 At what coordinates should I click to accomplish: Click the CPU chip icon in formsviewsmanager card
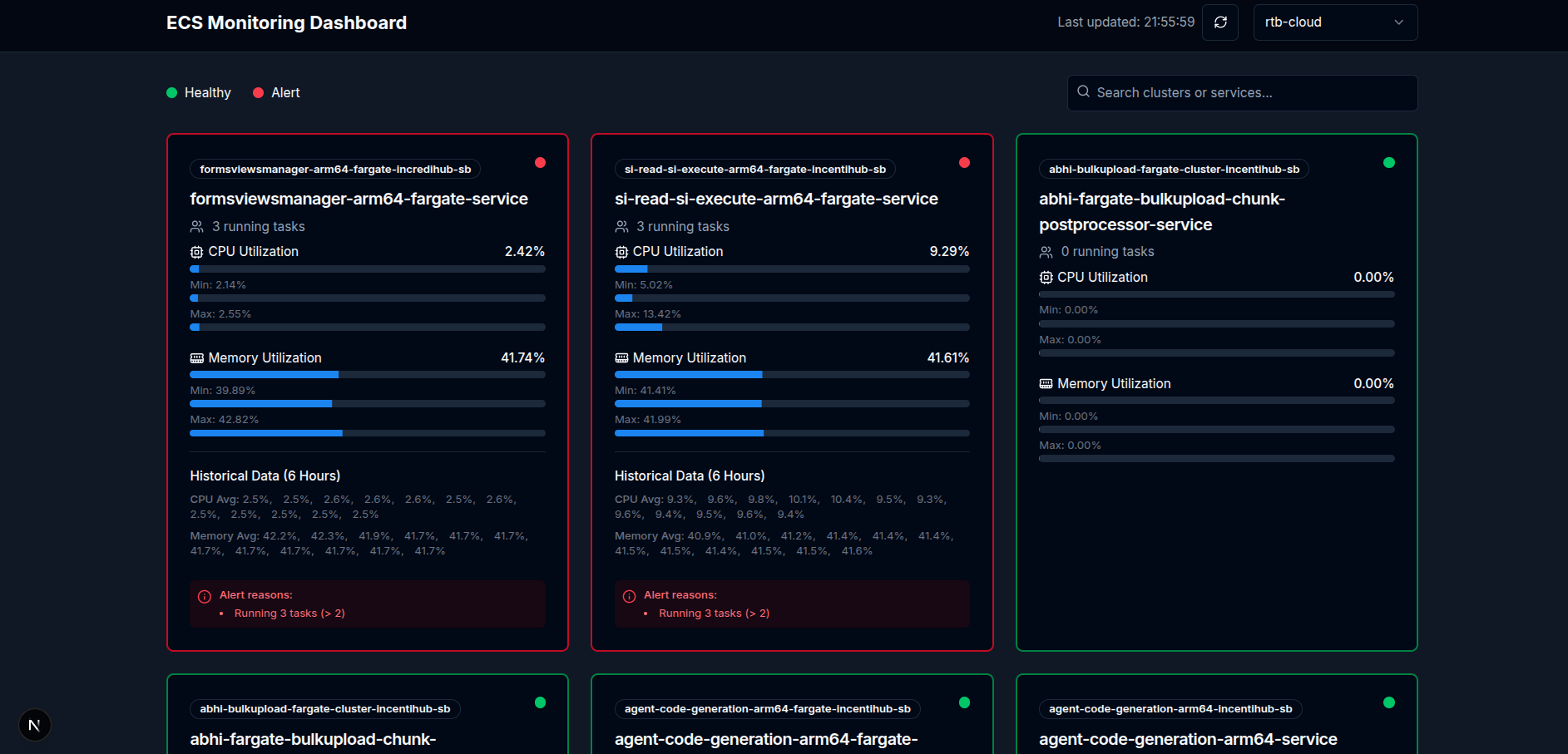coord(196,252)
